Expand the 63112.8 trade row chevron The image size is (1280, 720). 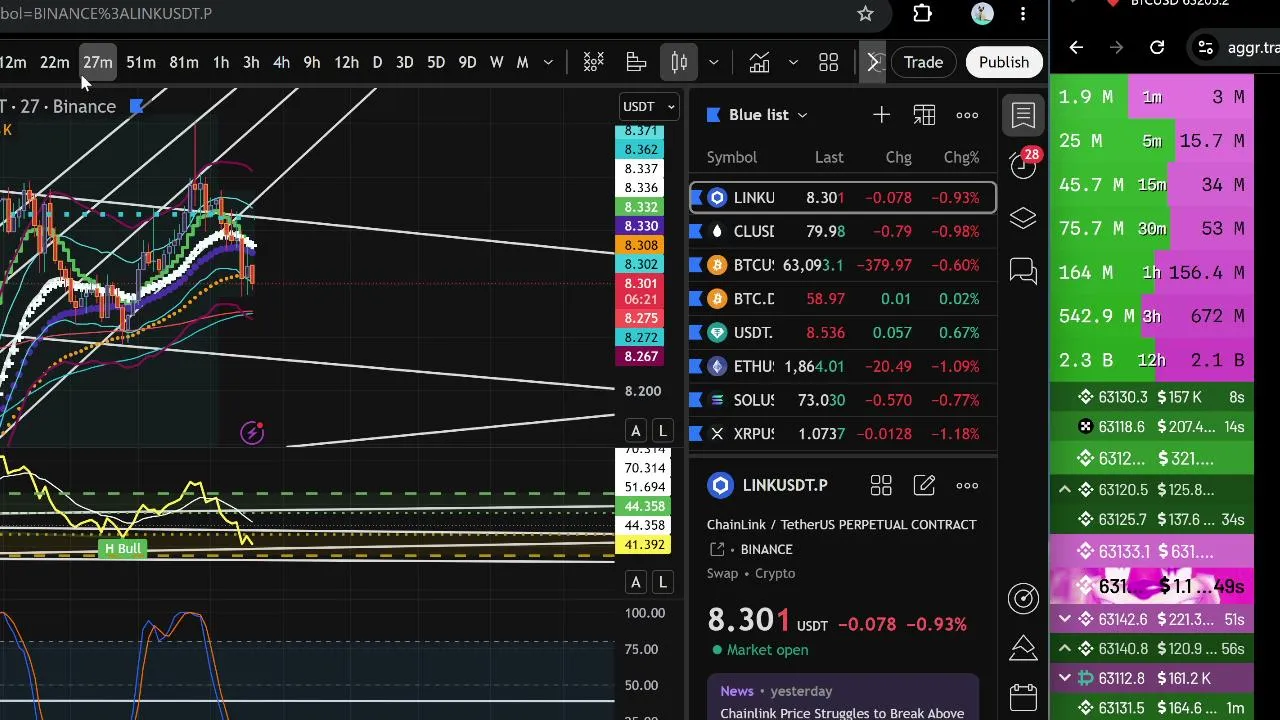point(1065,678)
